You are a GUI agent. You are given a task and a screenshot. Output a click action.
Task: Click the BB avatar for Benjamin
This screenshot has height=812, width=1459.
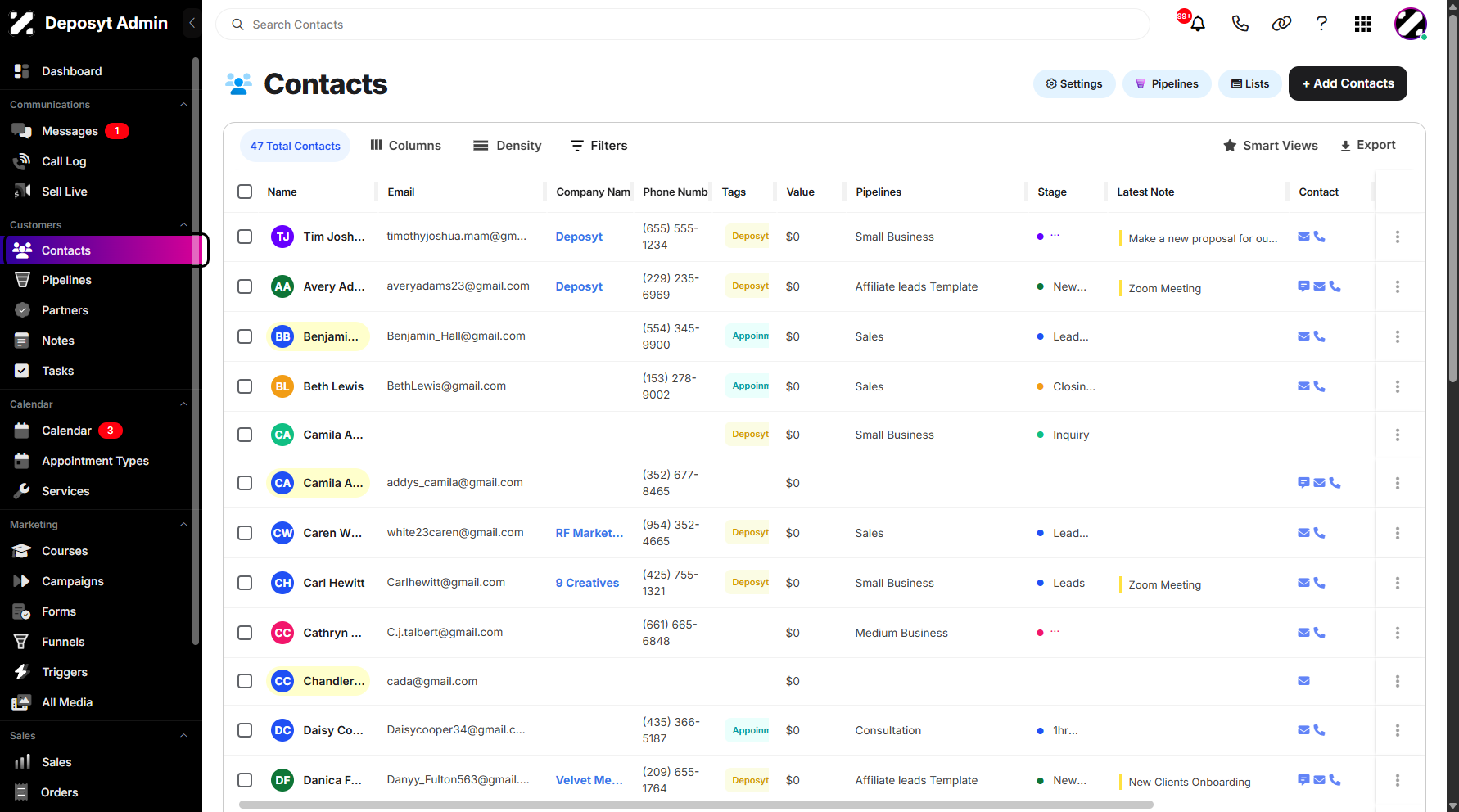pos(282,336)
